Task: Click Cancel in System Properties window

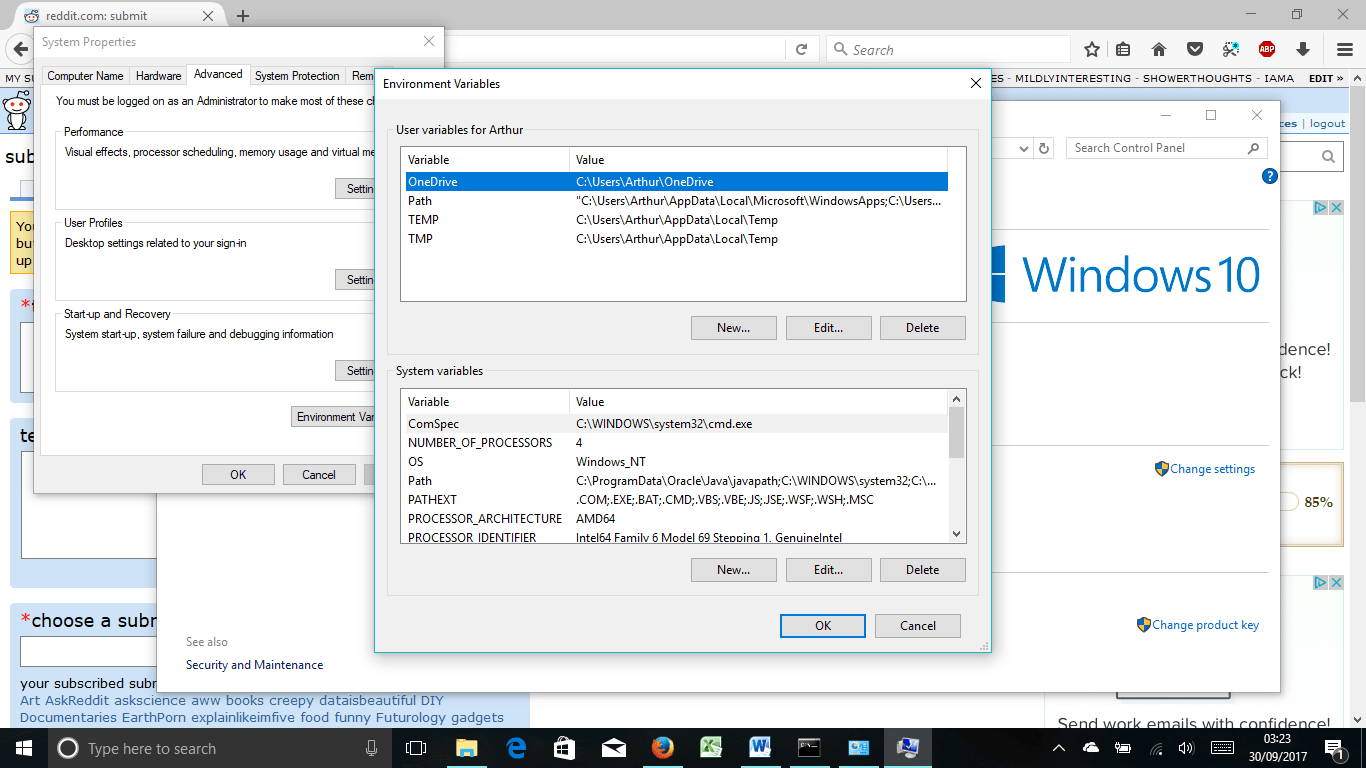Action: click(x=319, y=475)
